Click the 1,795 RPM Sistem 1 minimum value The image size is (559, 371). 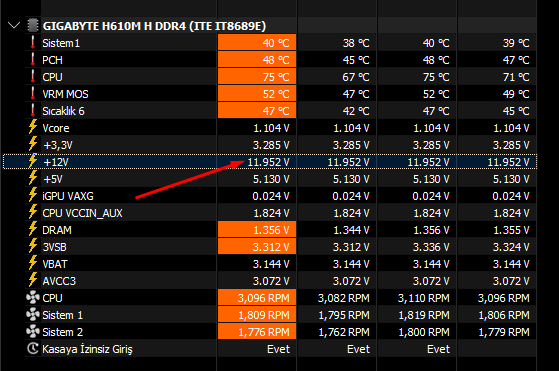point(344,315)
